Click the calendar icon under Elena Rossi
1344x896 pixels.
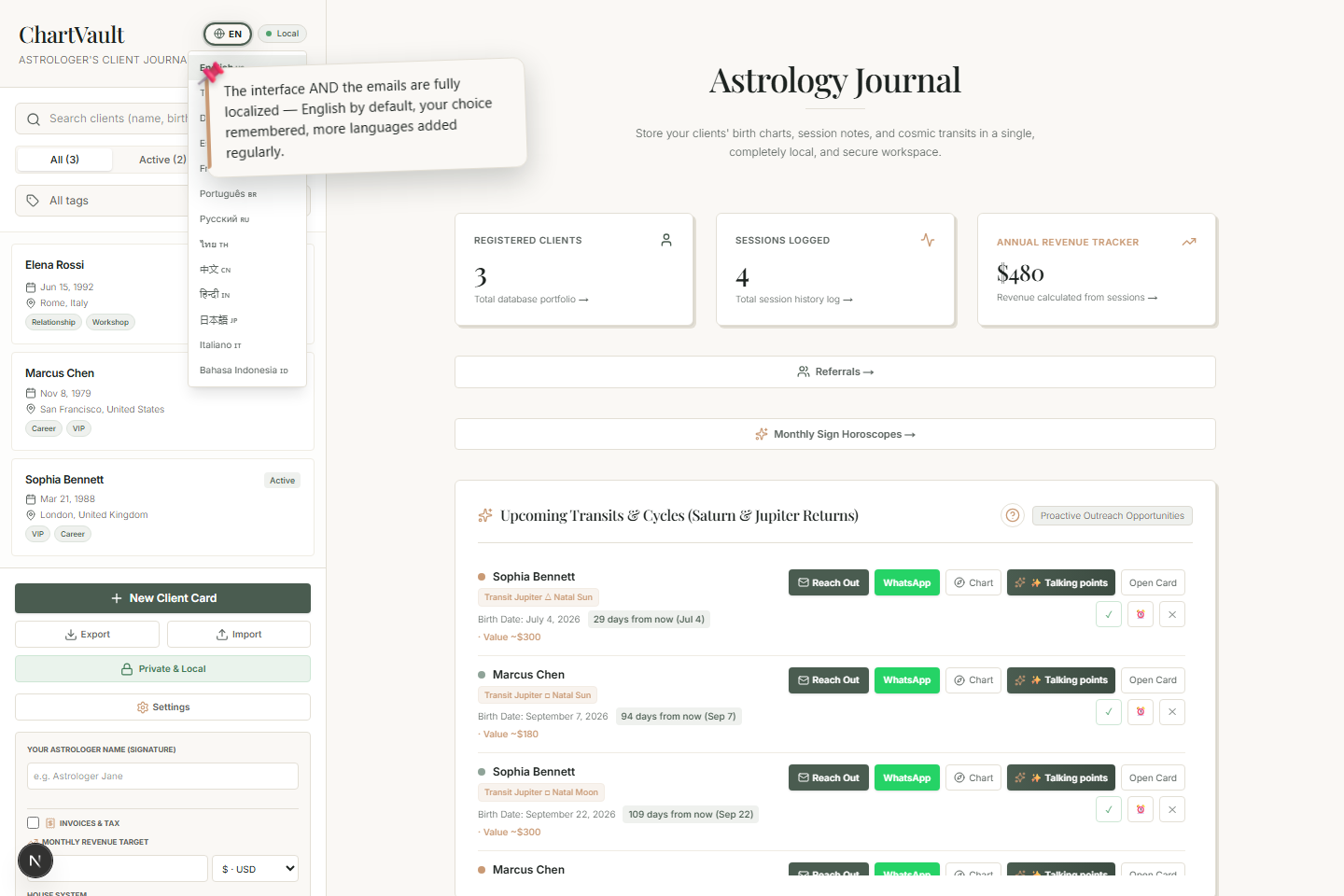(31, 287)
